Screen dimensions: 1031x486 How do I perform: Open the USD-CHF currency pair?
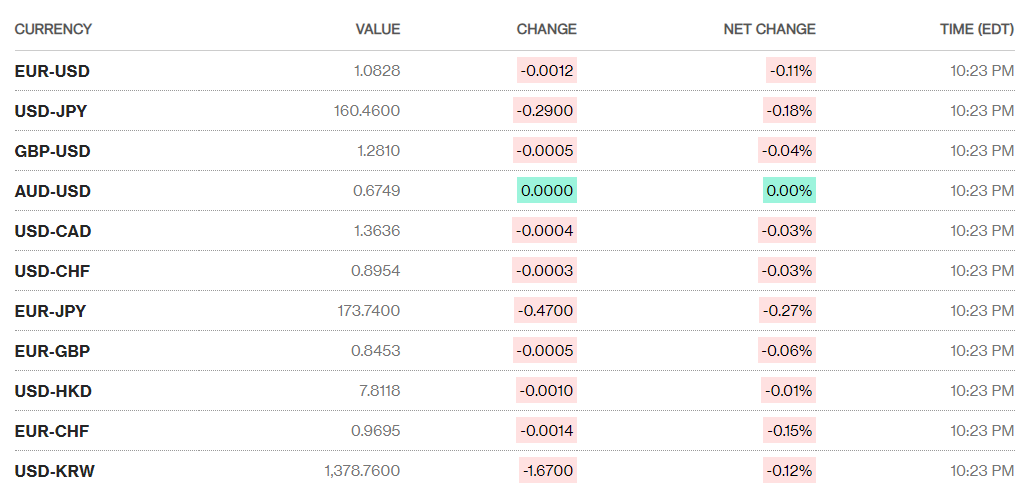(52, 271)
